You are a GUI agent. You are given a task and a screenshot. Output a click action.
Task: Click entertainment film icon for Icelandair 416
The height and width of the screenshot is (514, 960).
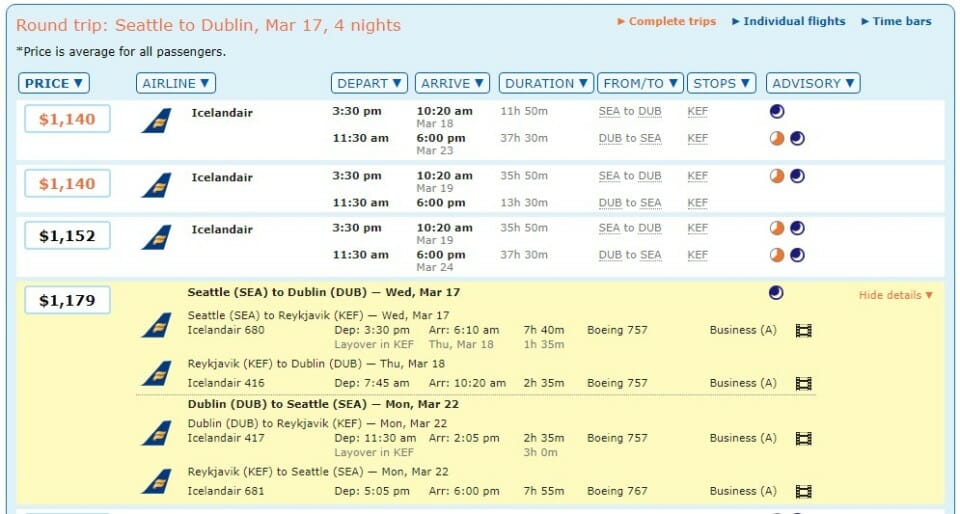(803, 384)
